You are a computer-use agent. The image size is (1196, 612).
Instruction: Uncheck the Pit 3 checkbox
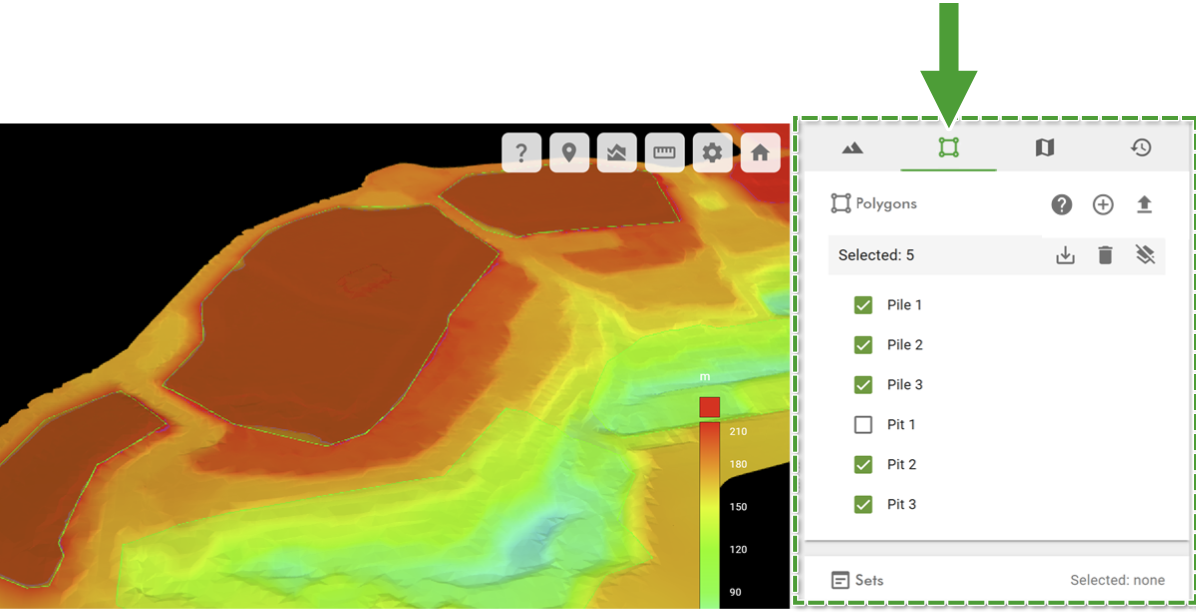863,504
